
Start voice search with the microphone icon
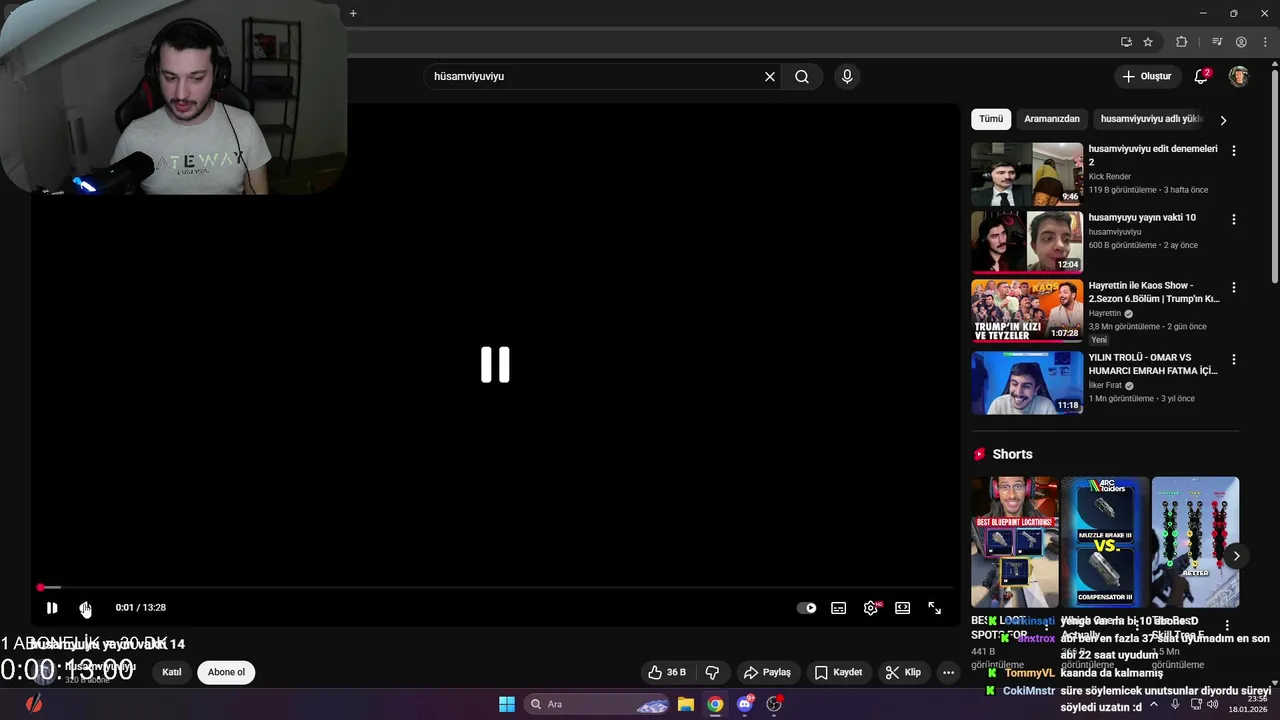pos(847,76)
